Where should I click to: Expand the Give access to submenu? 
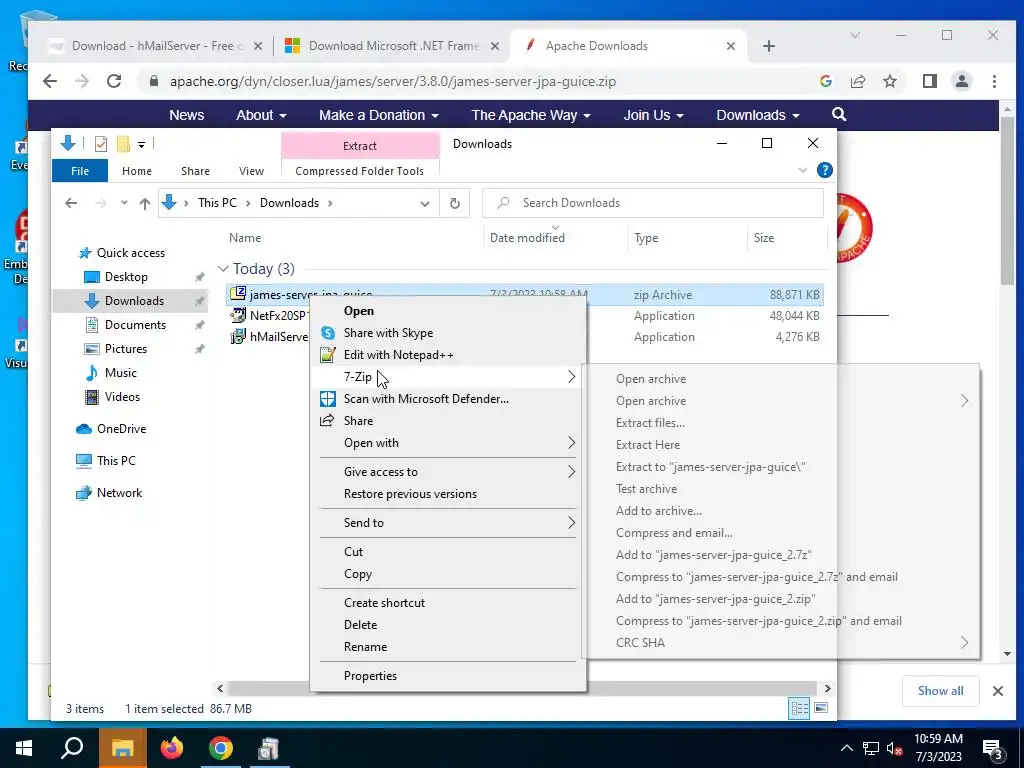(x=571, y=472)
